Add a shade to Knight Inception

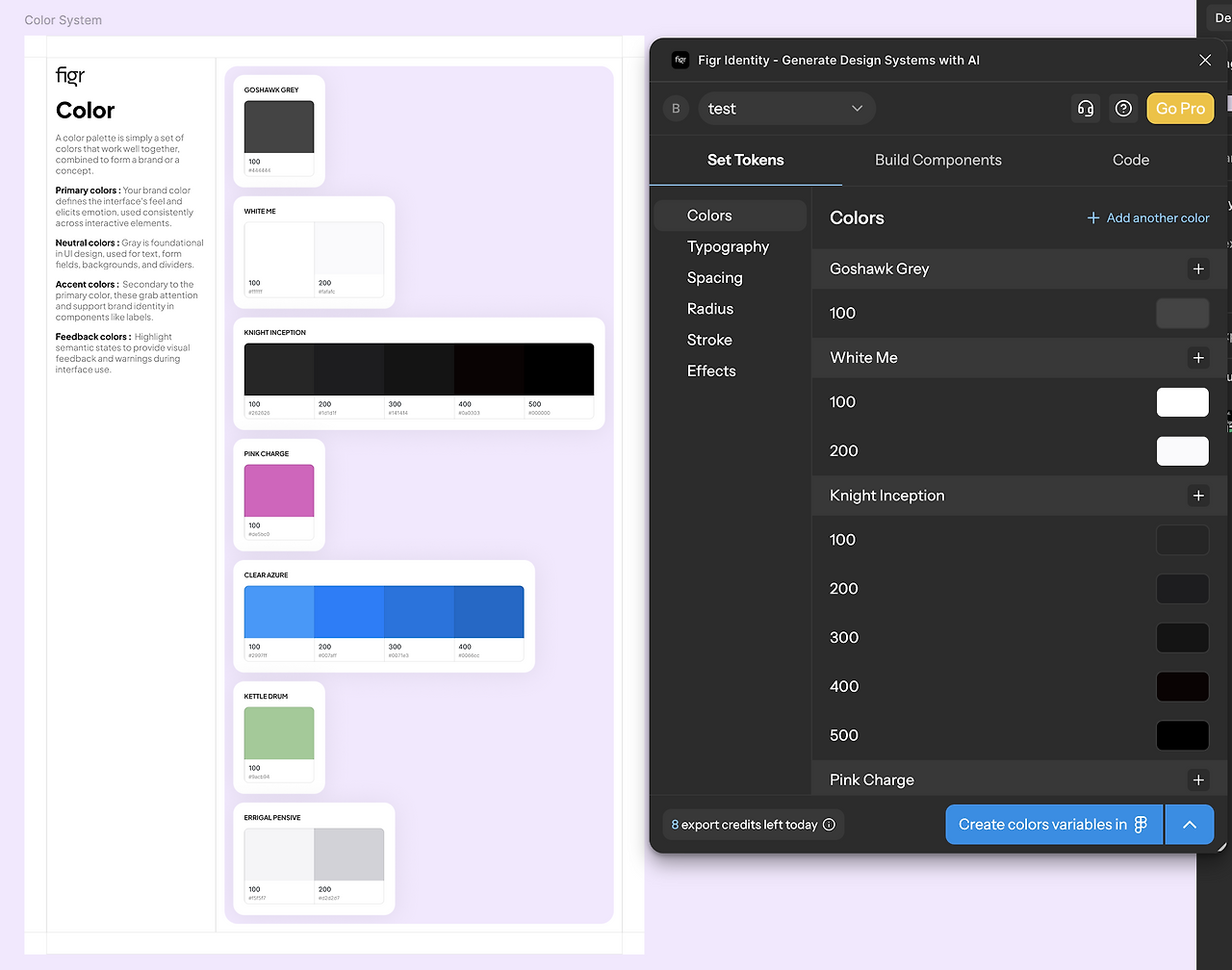pos(1198,496)
